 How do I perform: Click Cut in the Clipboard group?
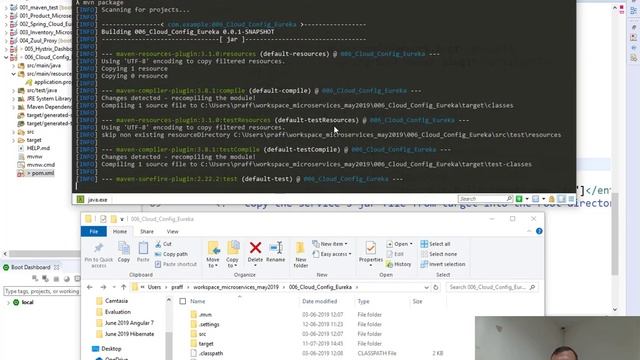pyautogui.click(x=163, y=244)
